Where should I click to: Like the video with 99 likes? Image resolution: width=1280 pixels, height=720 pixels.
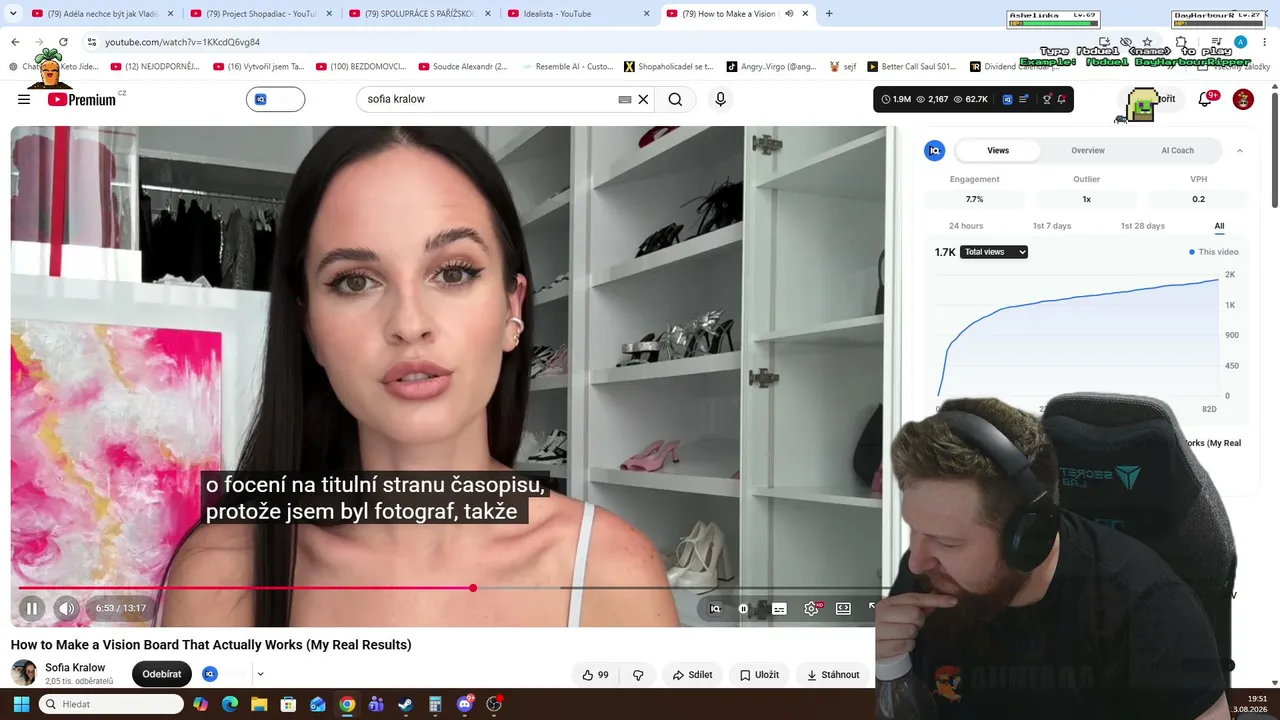(595, 675)
